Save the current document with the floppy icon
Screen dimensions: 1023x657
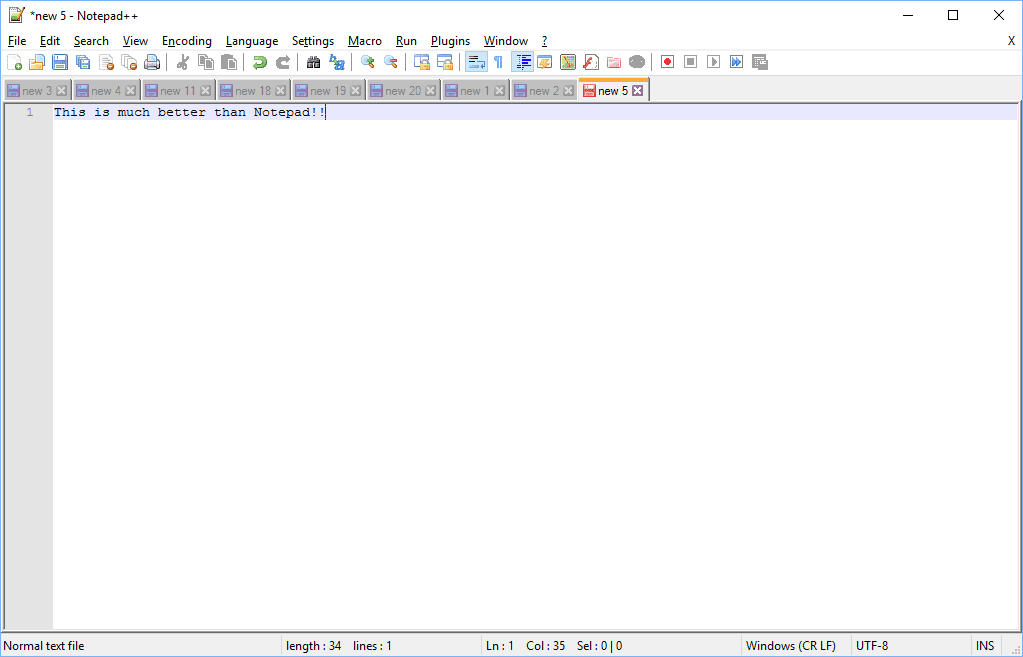click(60, 62)
